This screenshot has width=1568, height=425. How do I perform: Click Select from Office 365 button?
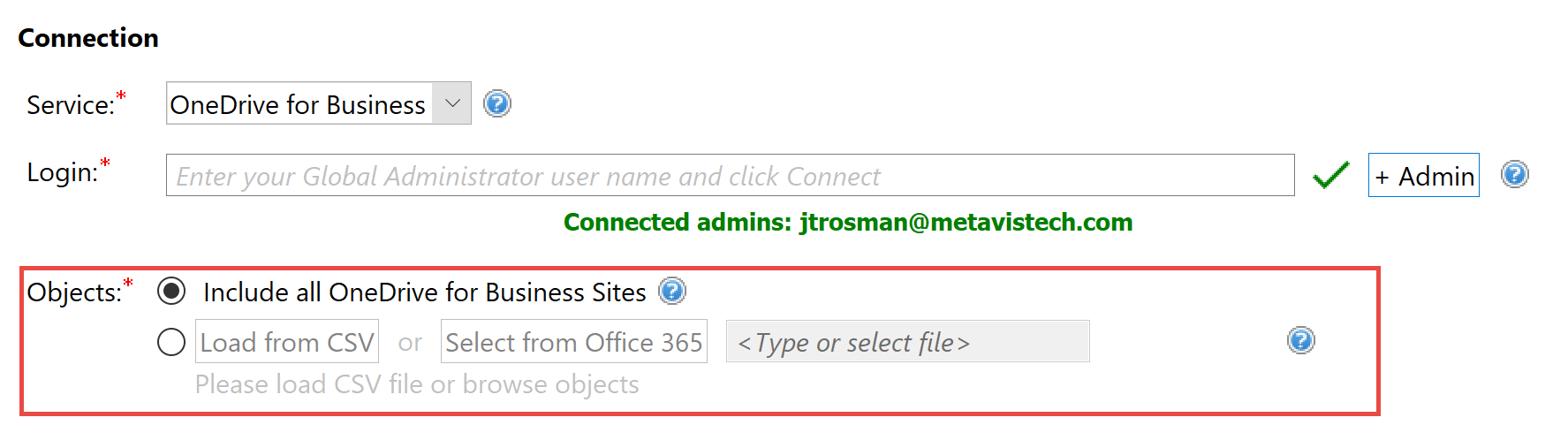[x=574, y=342]
